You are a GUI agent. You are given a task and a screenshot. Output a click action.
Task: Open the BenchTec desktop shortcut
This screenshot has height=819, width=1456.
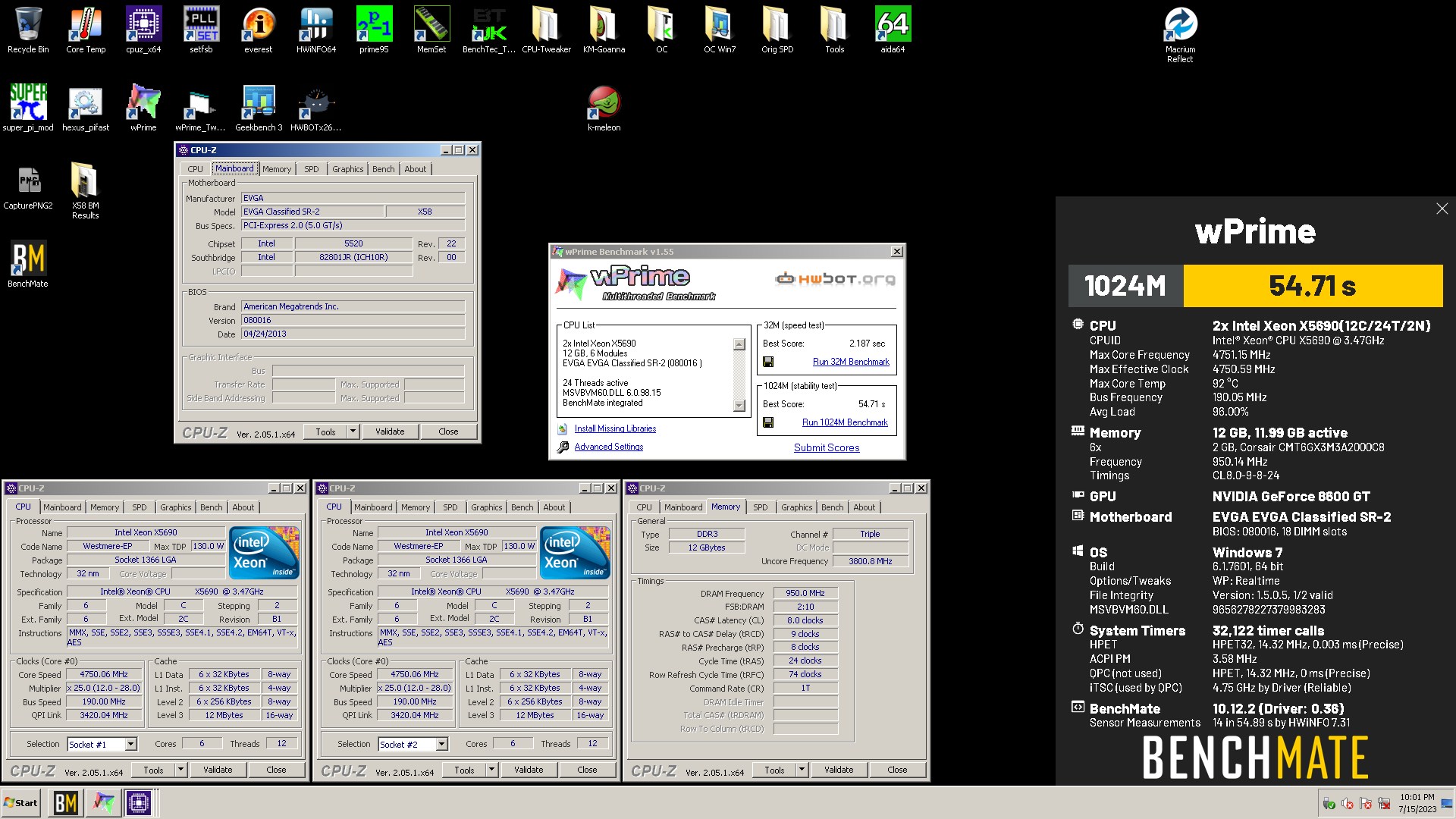coord(489,30)
